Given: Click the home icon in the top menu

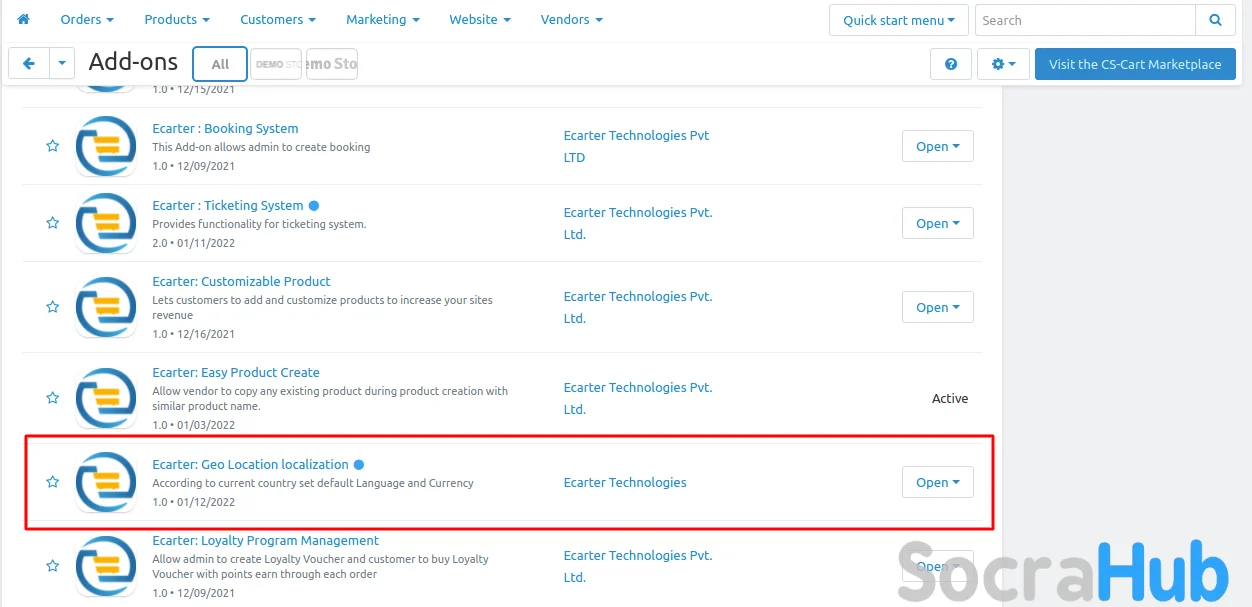Looking at the screenshot, I should pos(24,19).
